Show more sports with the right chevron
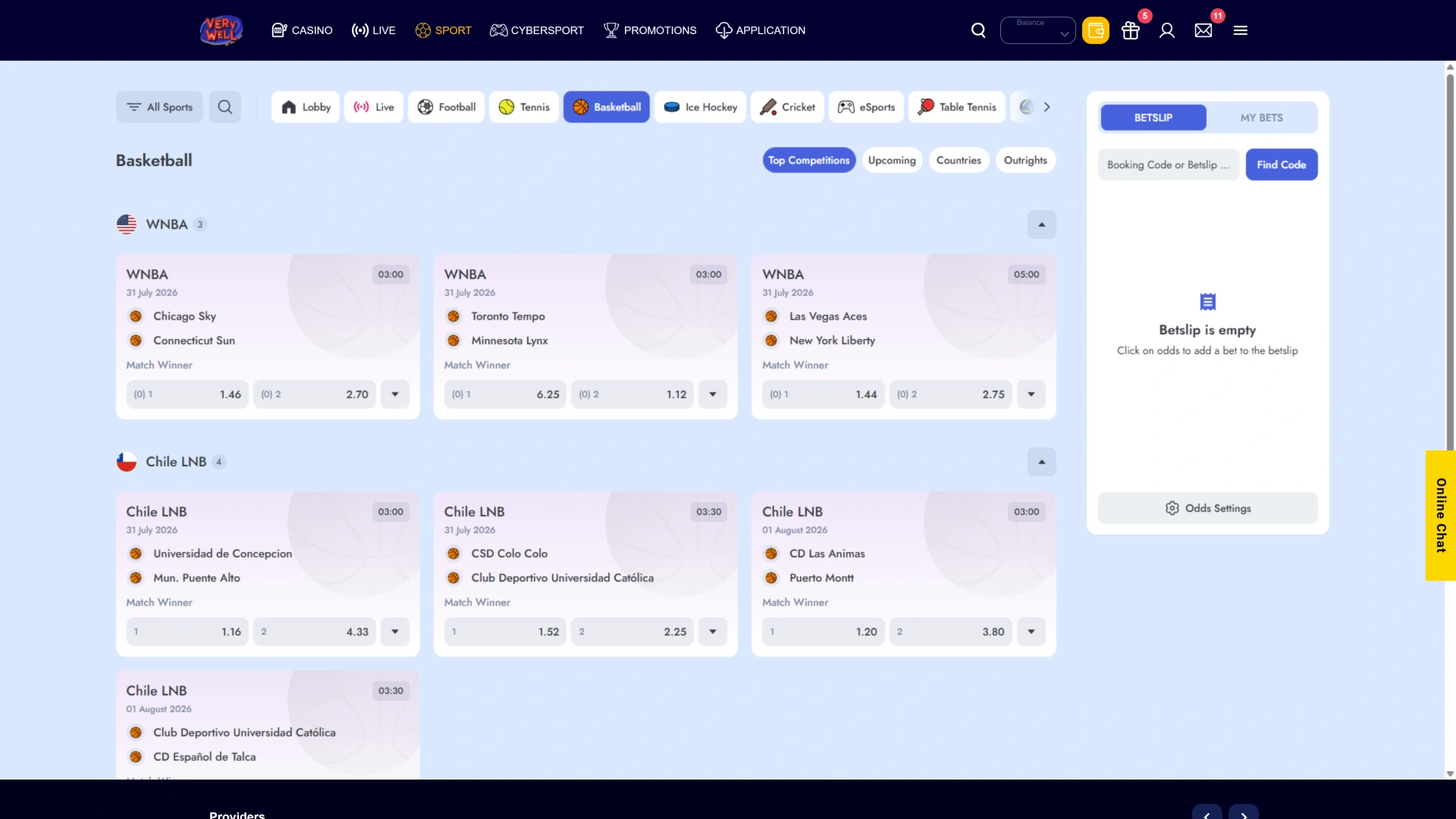Viewport: 1456px width, 819px height. click(x=1046, y=107)
